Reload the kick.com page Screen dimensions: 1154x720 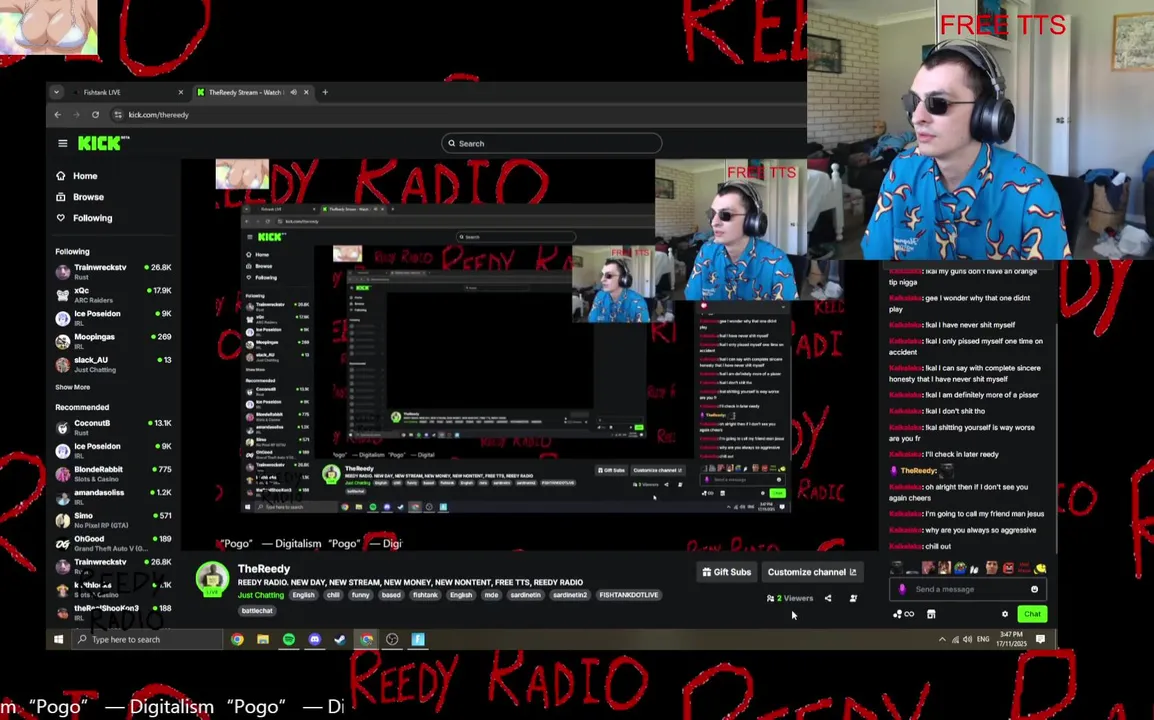[96, 115]
